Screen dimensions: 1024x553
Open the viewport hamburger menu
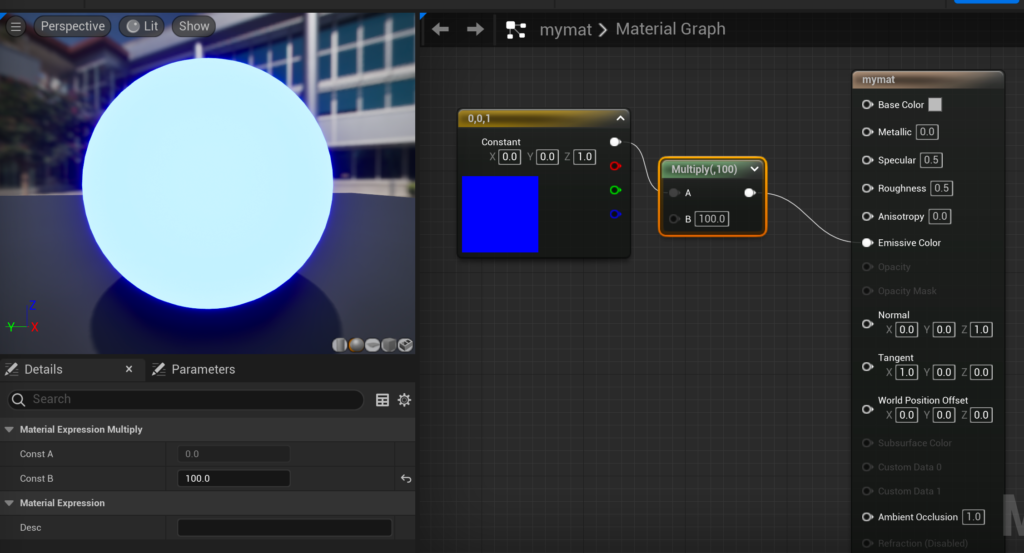(15, 26)
